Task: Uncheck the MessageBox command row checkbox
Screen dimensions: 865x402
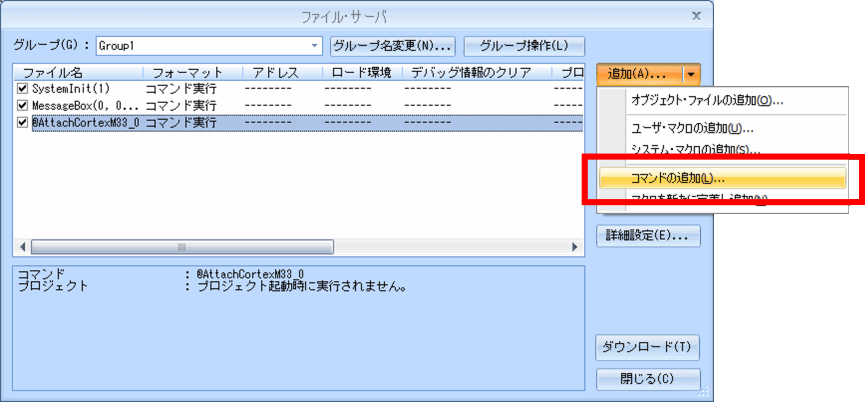Action: point(23,105)
